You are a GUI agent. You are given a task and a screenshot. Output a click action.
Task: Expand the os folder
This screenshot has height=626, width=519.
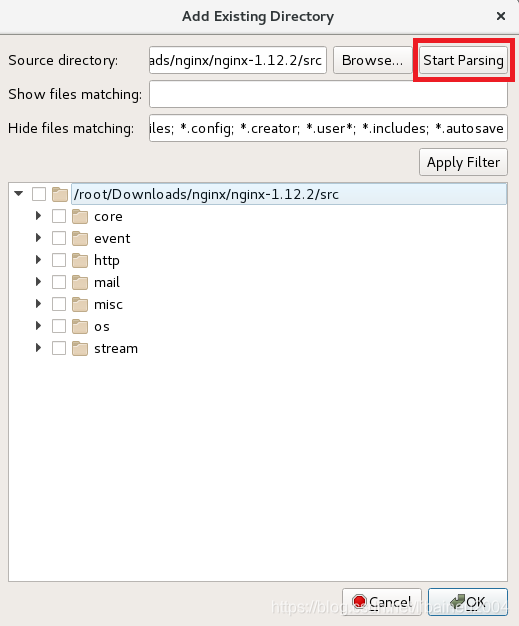tap(38, 325)
